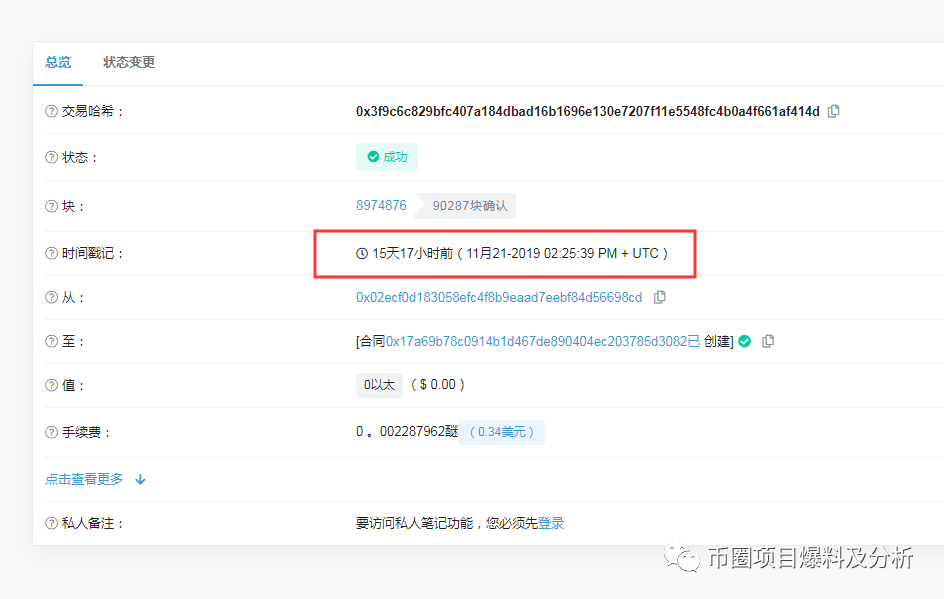Open block number 8974876 link

381,205
